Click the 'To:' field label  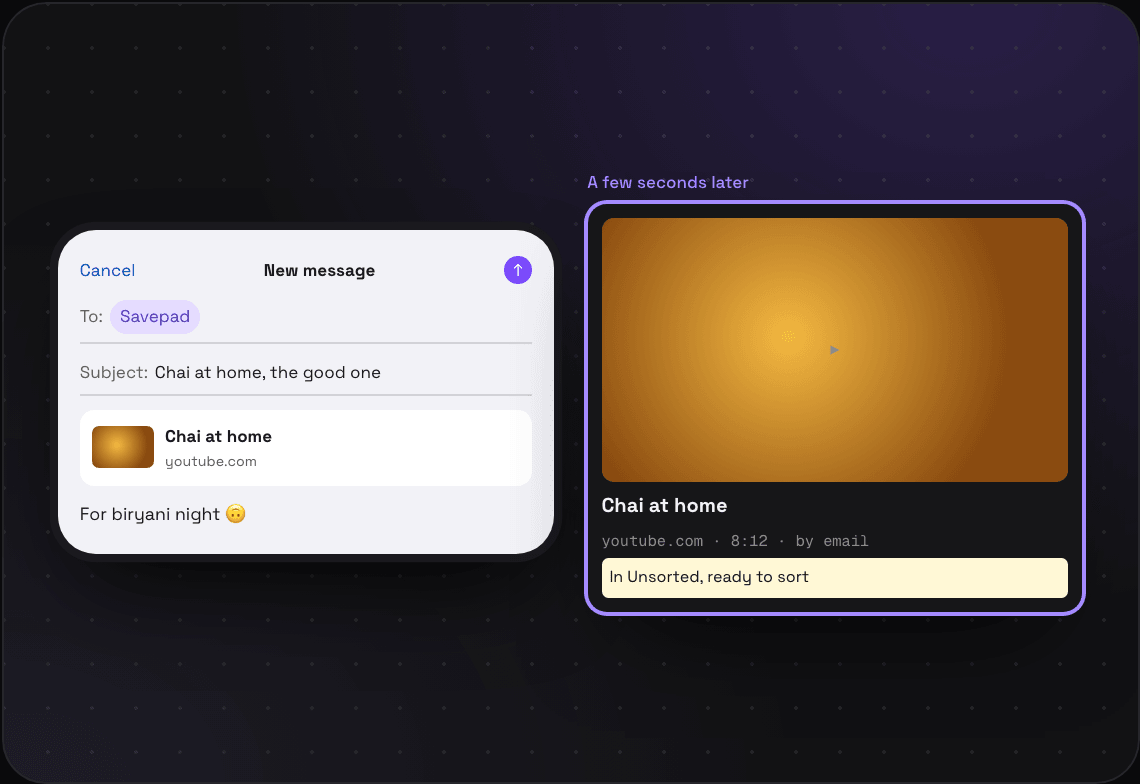tap(92, 316)
